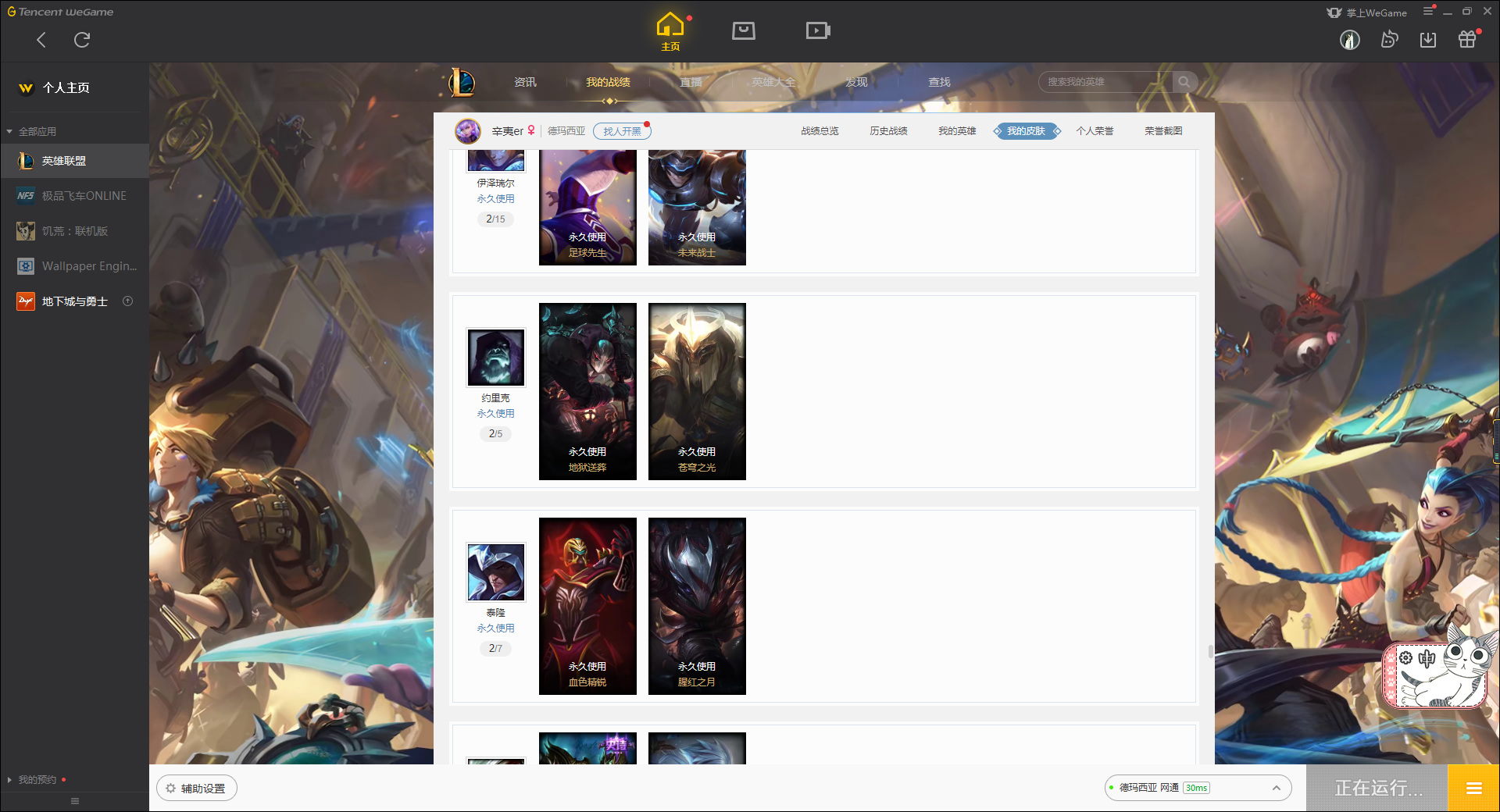Open 历史战绩 sub-tab

click(888, 131)
